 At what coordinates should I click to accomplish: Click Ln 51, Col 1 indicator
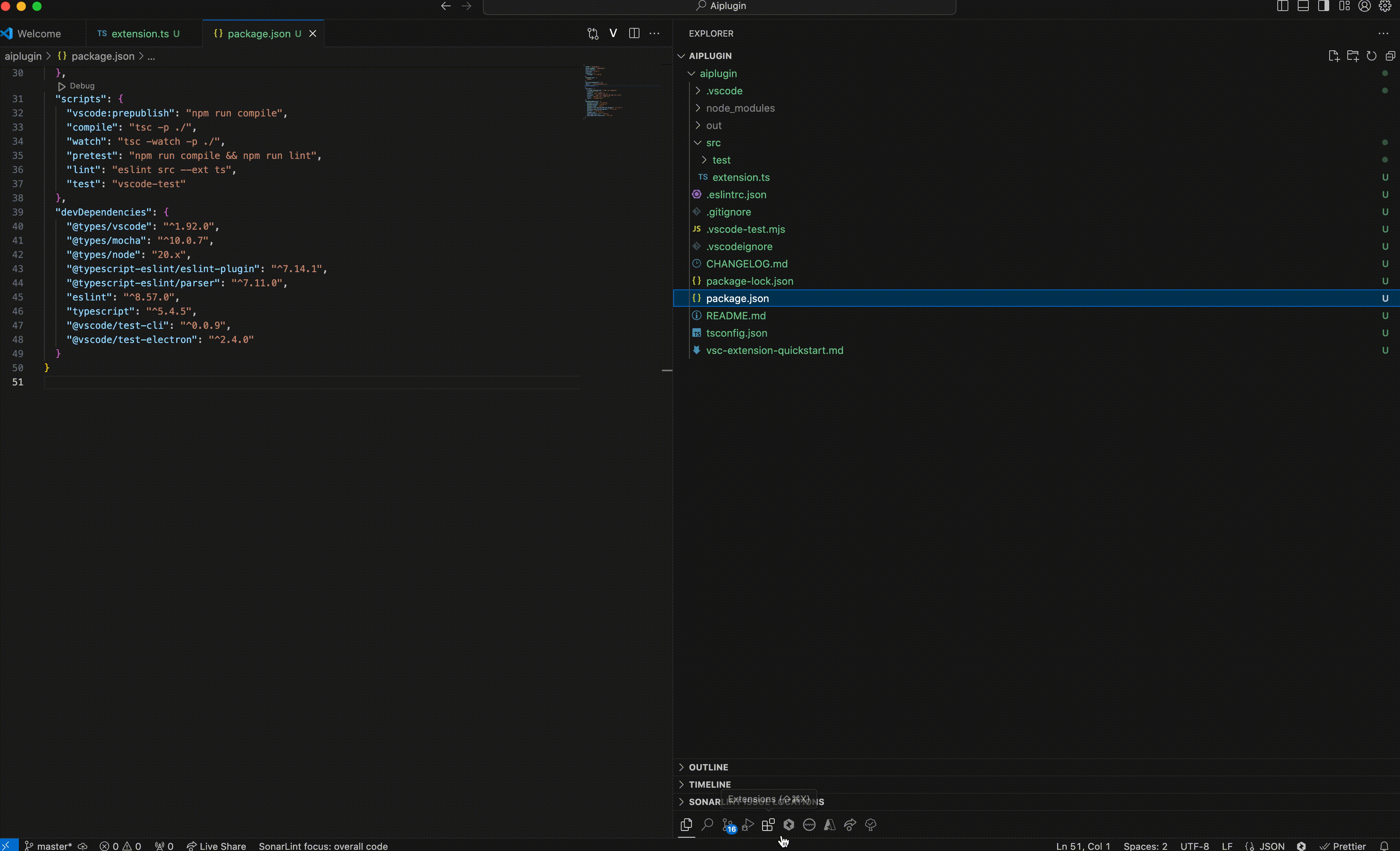click(x=1083, y=846)
